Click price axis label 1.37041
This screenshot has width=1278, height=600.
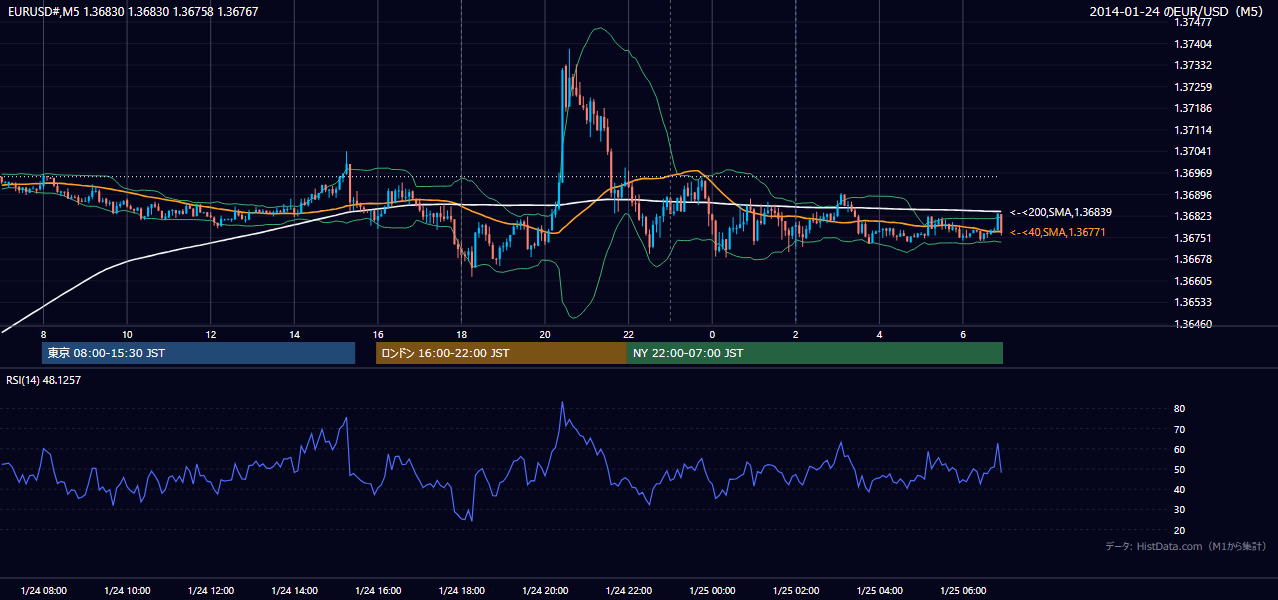1193,151
